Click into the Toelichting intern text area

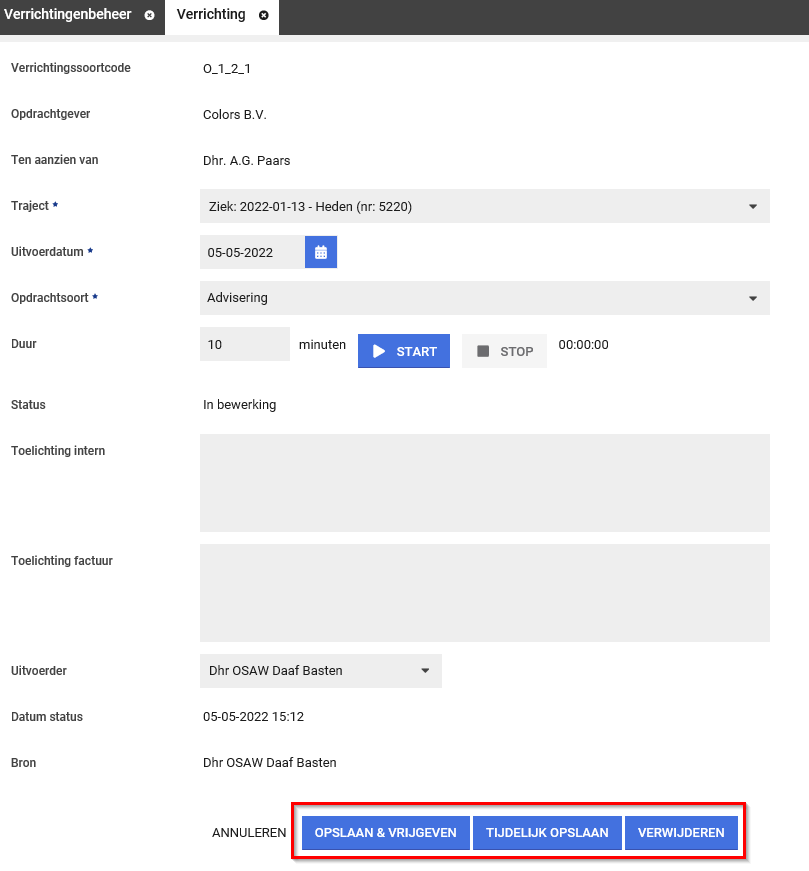click(x=484, y=482)
